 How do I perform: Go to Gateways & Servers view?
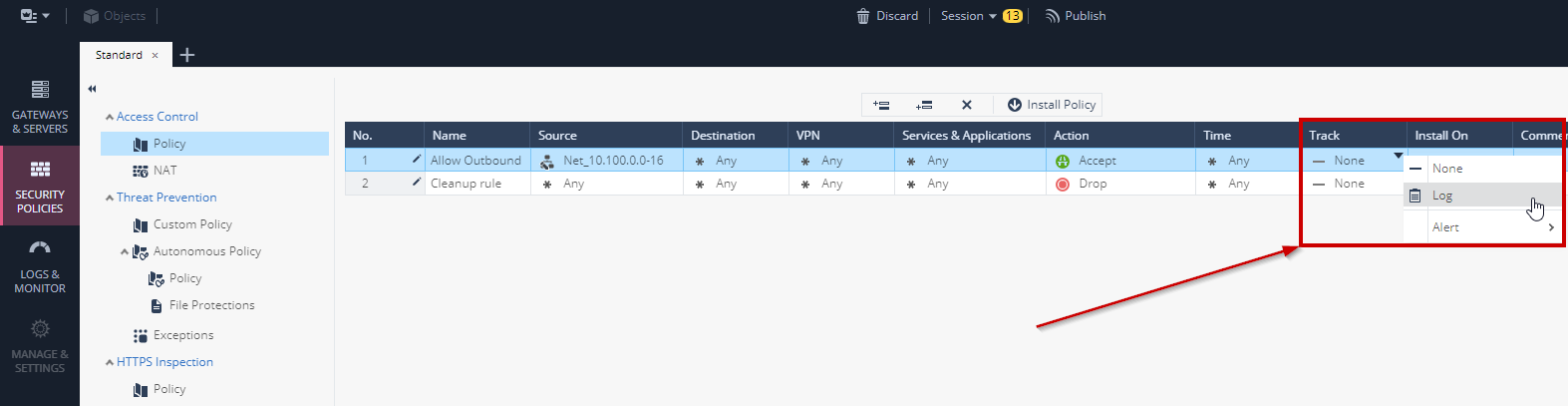click(40, 107)
